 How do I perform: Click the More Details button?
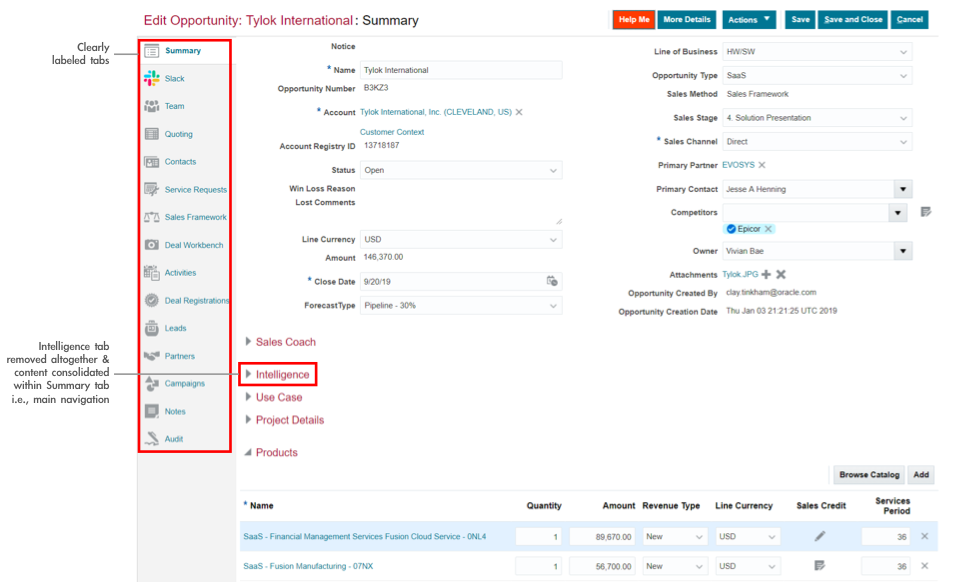tap(686, 19)
